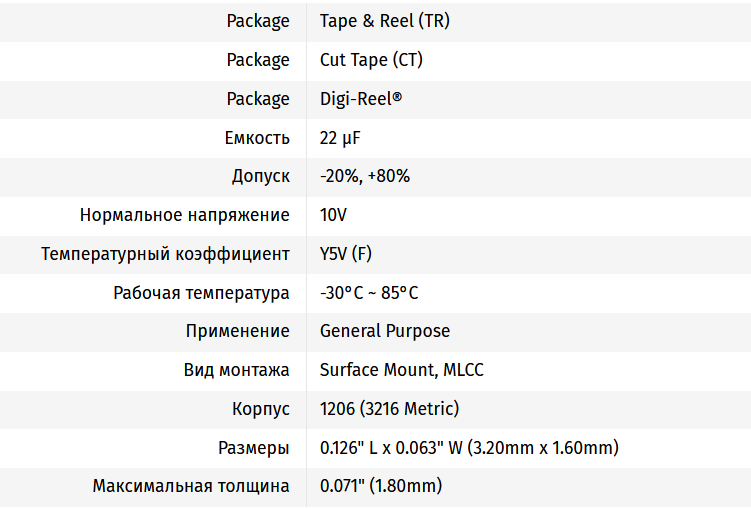
Task: Select the -30°C ~ 85°C temperature value
Action: tap(369, 293)
